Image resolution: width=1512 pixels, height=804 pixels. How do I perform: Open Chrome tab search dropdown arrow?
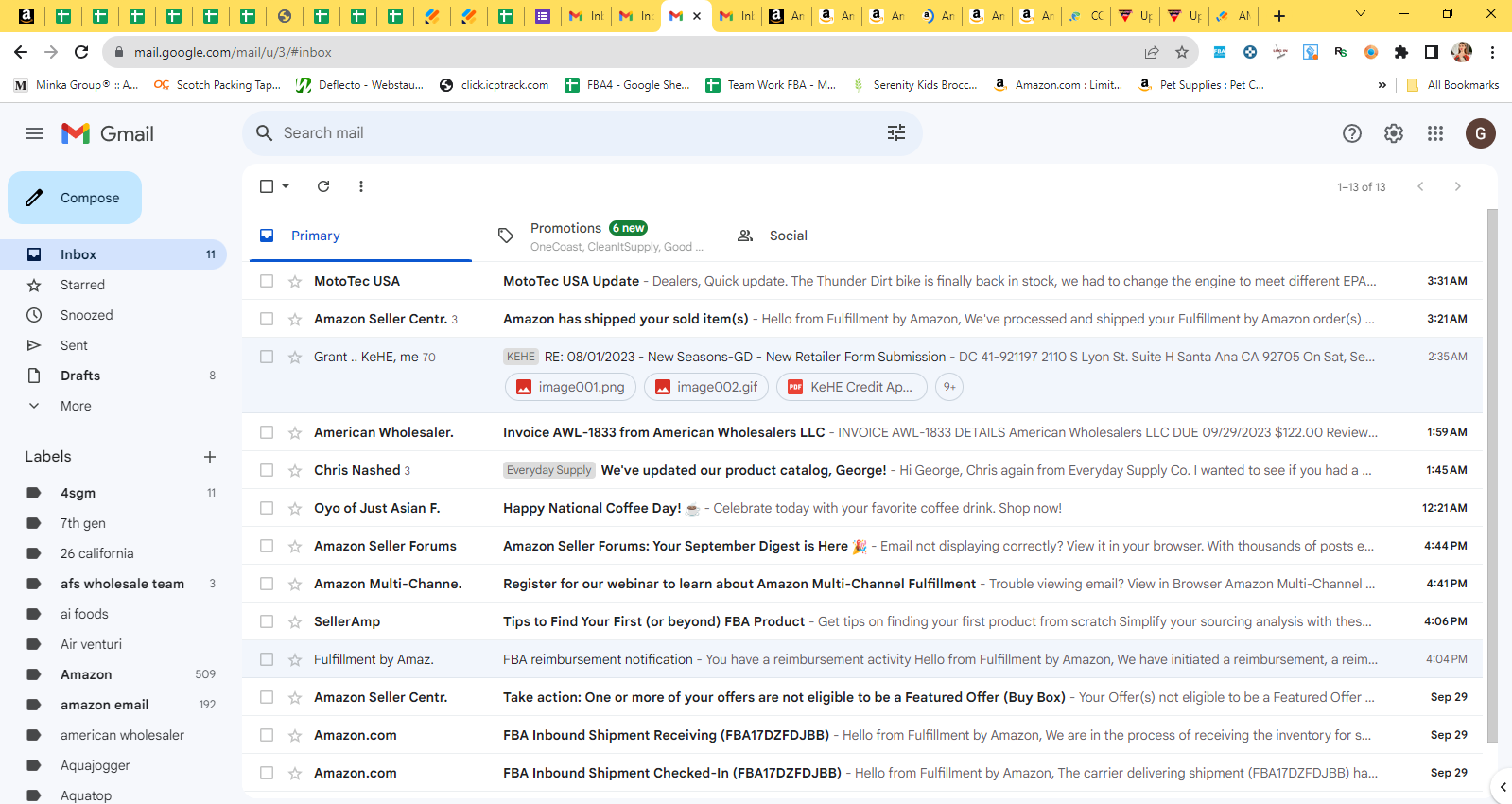coord(1361,14)
